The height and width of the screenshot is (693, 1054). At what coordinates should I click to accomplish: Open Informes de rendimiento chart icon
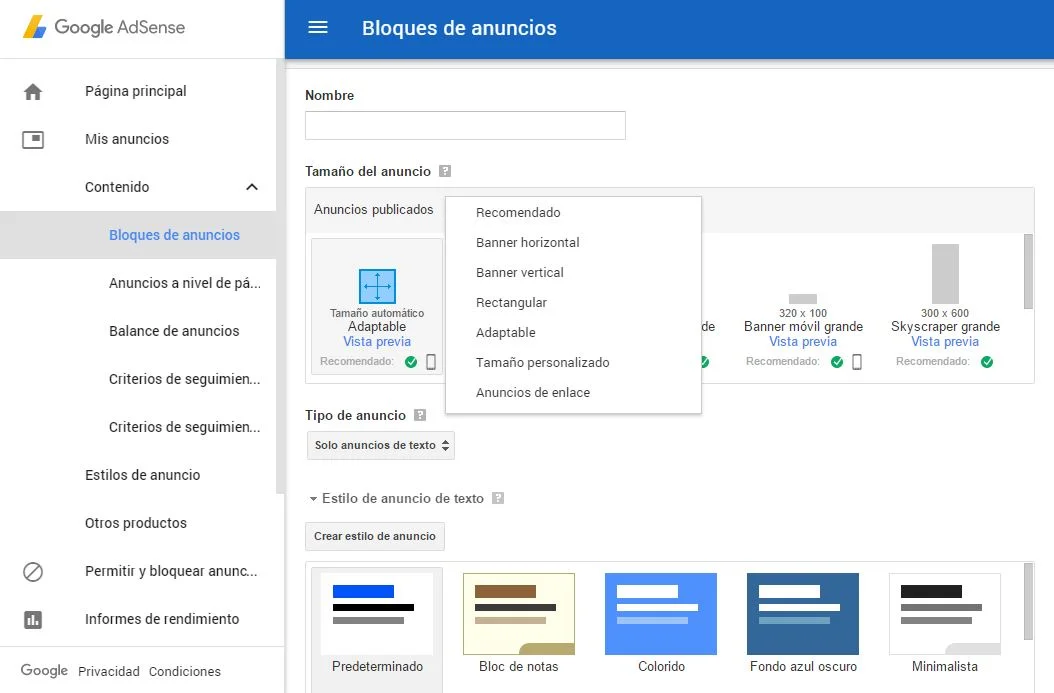click(x=33, y=620)
